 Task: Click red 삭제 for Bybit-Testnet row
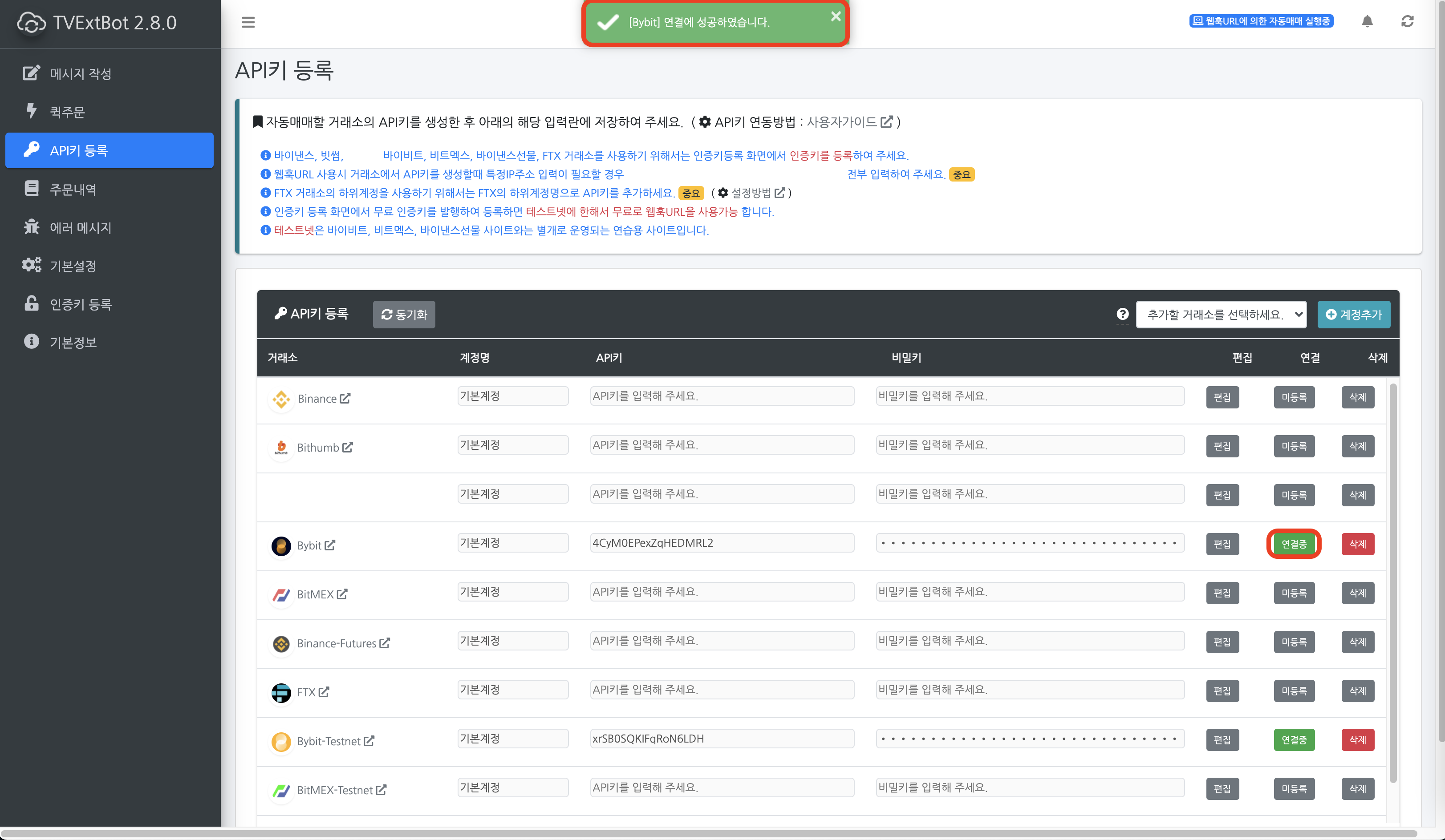[x=1358, y=740]
